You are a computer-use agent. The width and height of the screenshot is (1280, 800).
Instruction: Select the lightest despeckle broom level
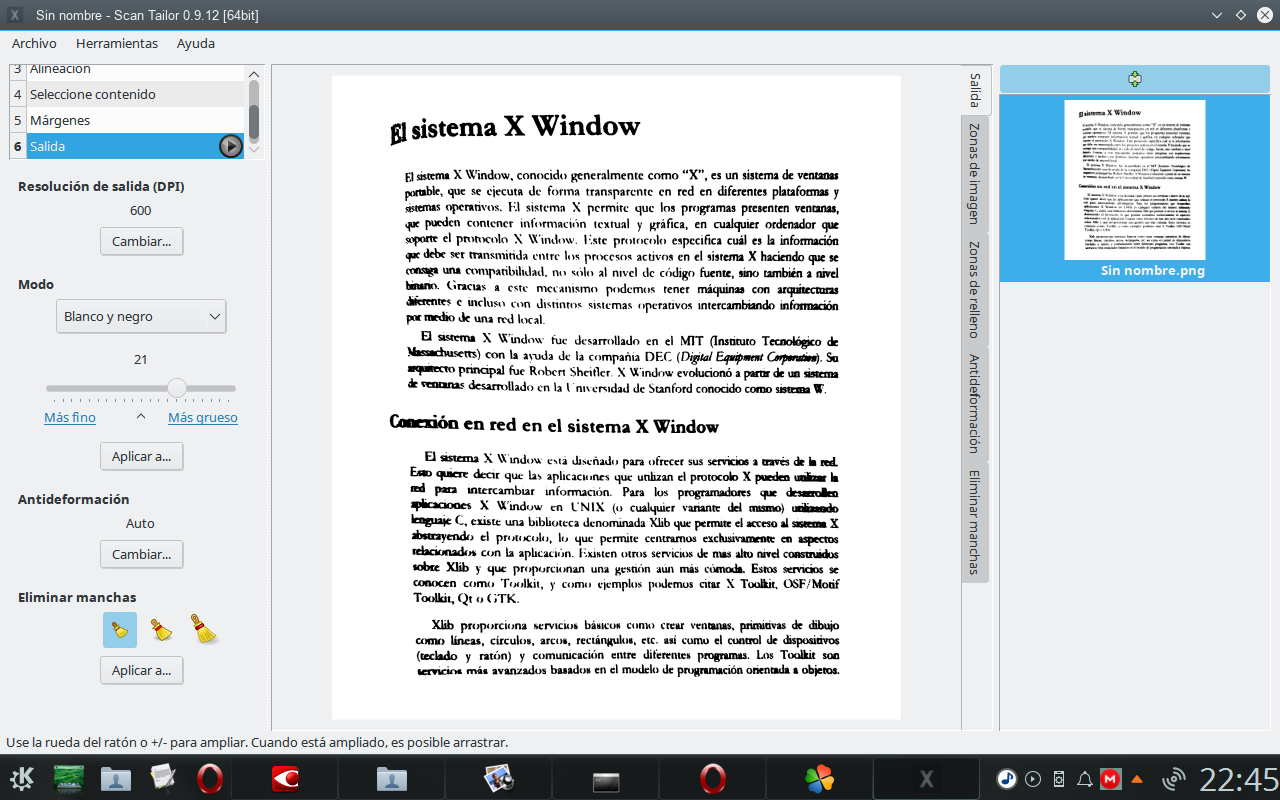pos(120,630)
